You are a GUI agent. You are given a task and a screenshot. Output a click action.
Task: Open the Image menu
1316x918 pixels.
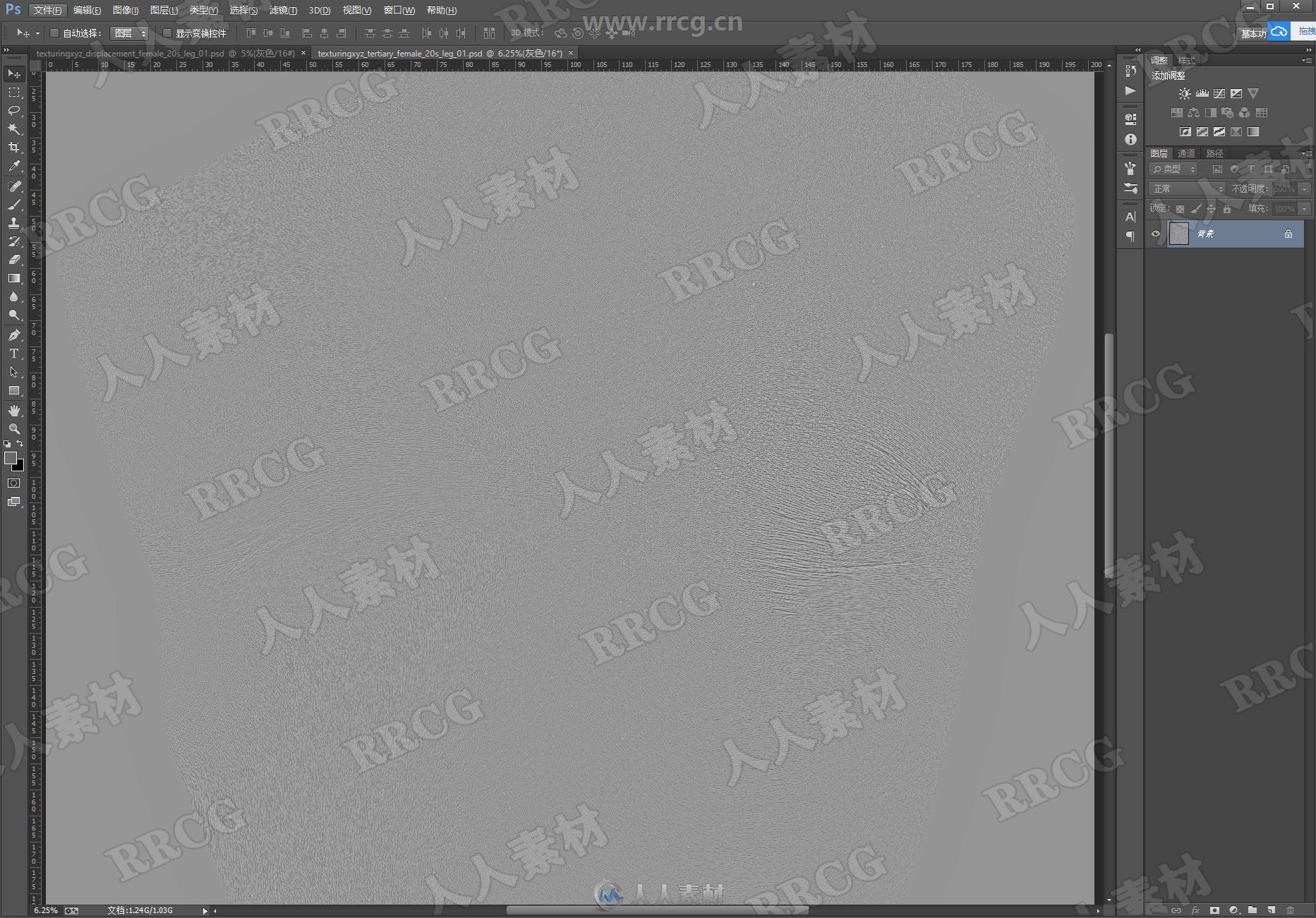[126, 11]
